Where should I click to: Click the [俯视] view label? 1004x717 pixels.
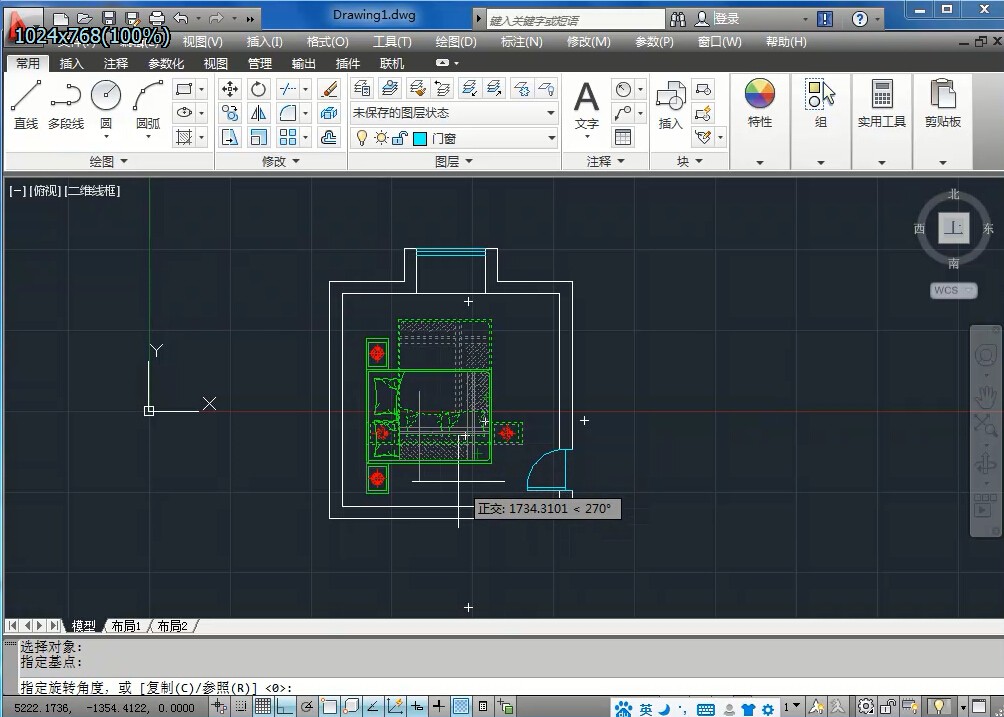tap(45, 190)
